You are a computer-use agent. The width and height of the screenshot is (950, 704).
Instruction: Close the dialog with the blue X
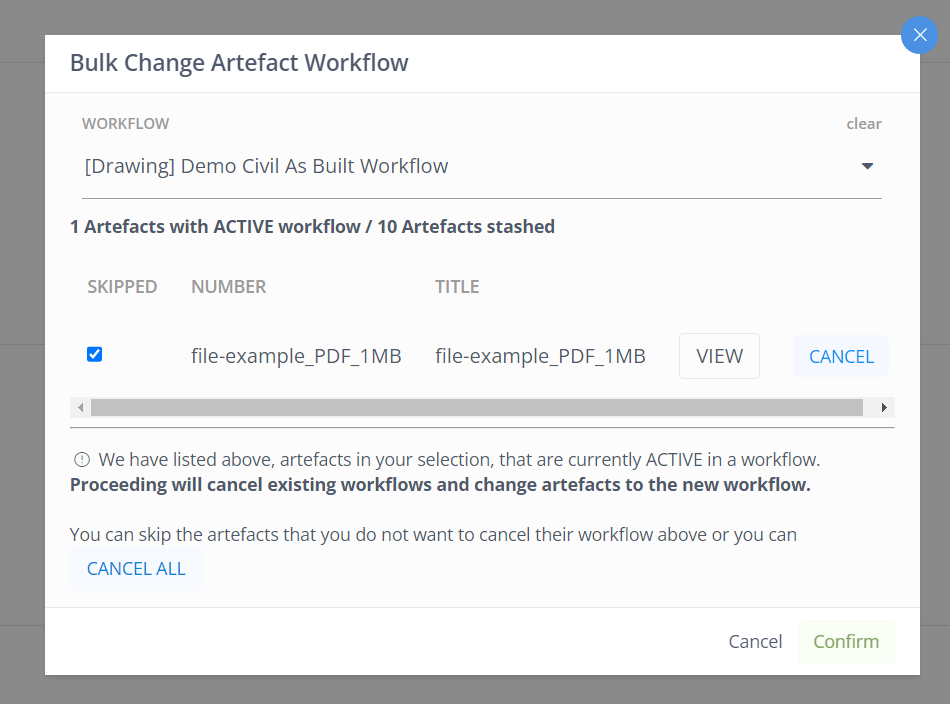coord(919,35)
